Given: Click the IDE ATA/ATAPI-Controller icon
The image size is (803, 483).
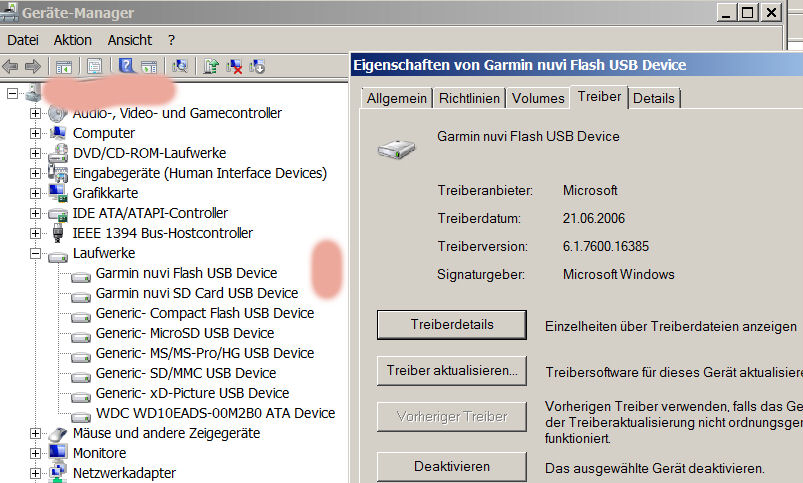Looking at the screenshot, I should [58, 214].
